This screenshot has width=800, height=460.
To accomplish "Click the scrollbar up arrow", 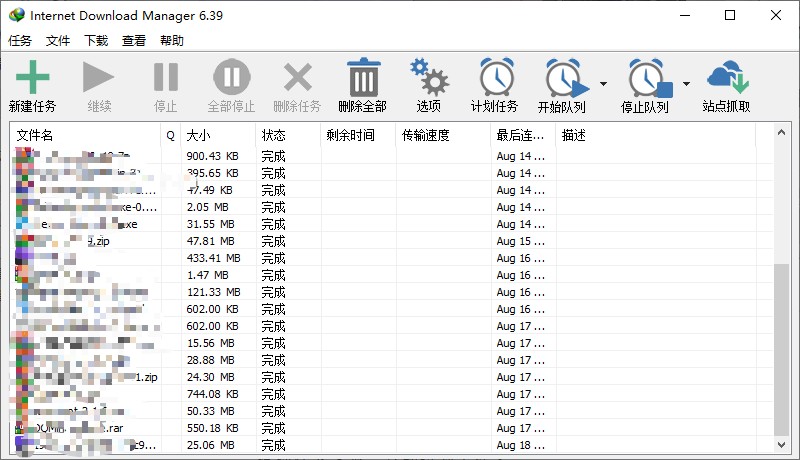I will [x=781, y=132].
